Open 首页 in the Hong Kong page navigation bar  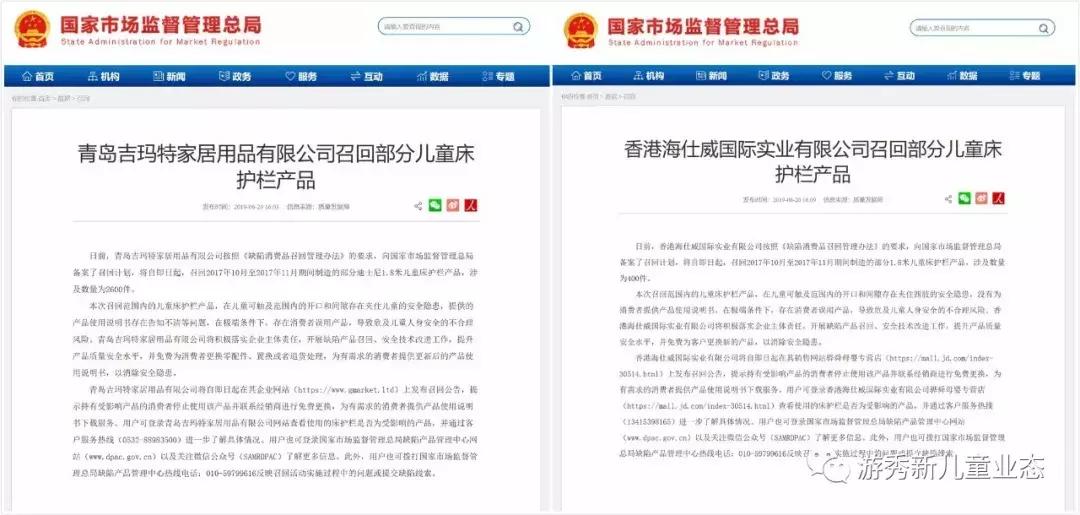pyautogui.click(x=586, y=76)
